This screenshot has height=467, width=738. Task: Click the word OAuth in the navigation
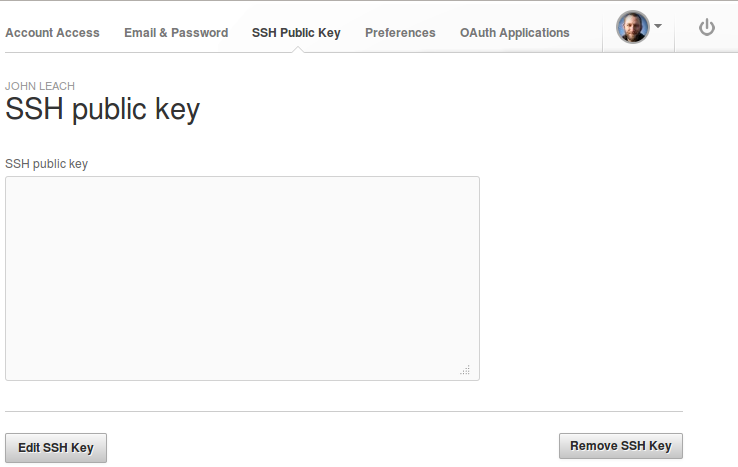(x=478, y=32)
